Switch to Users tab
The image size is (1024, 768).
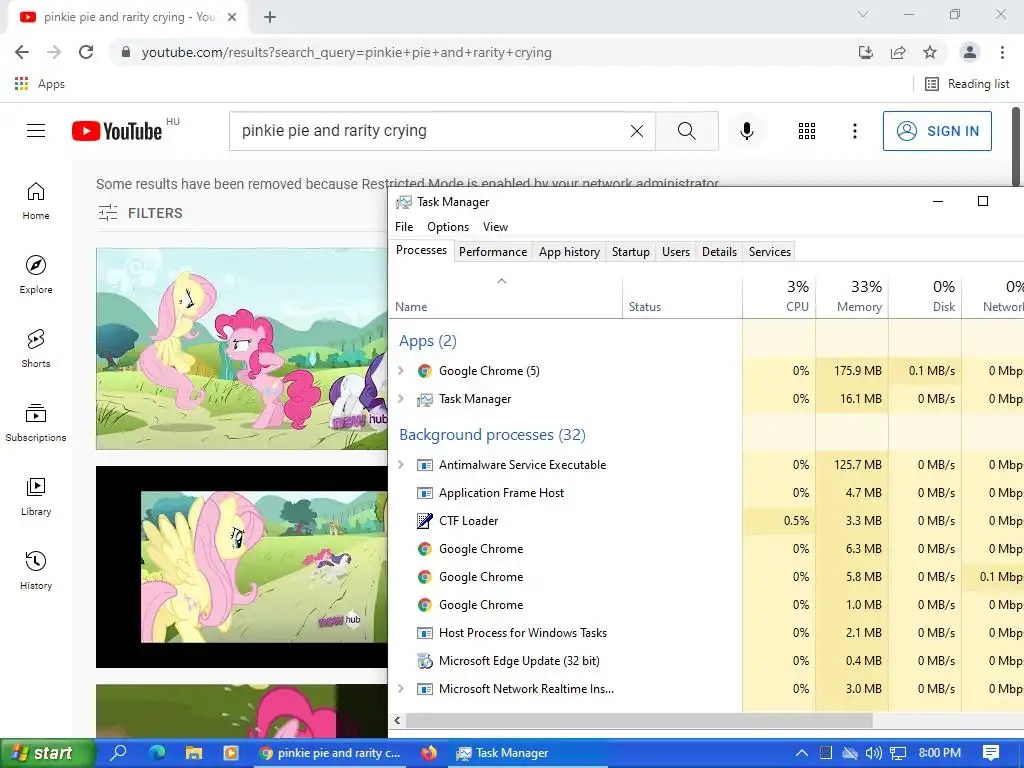676,251
